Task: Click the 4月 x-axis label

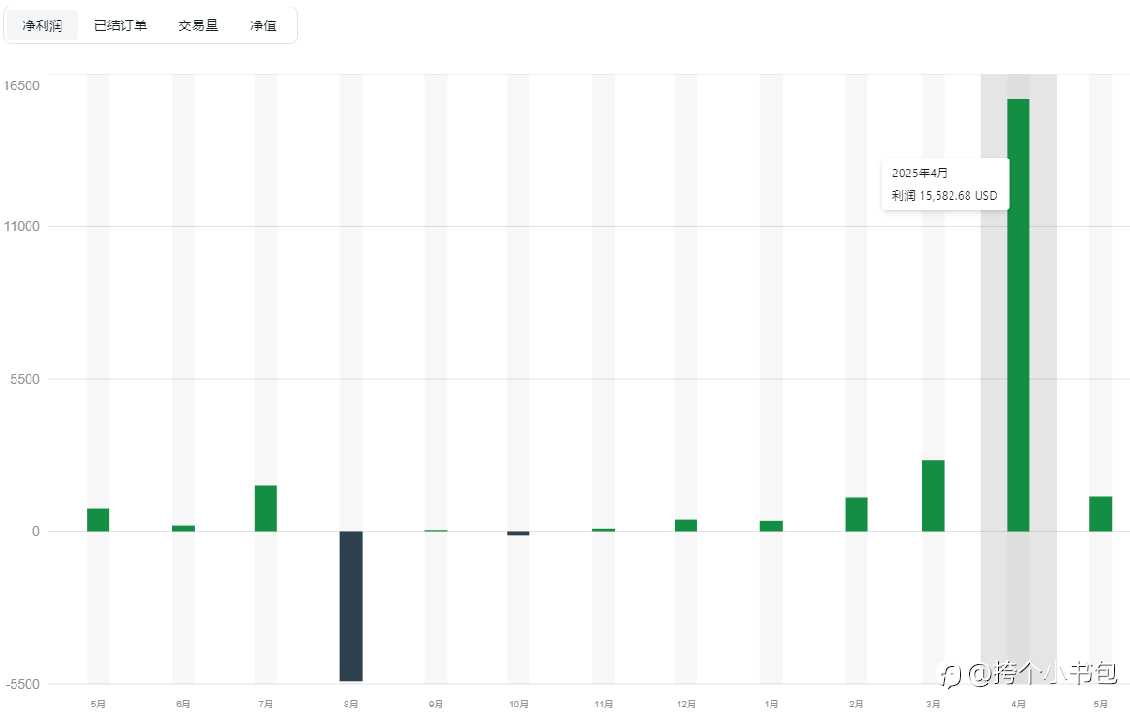Action: pos(1018,704)
